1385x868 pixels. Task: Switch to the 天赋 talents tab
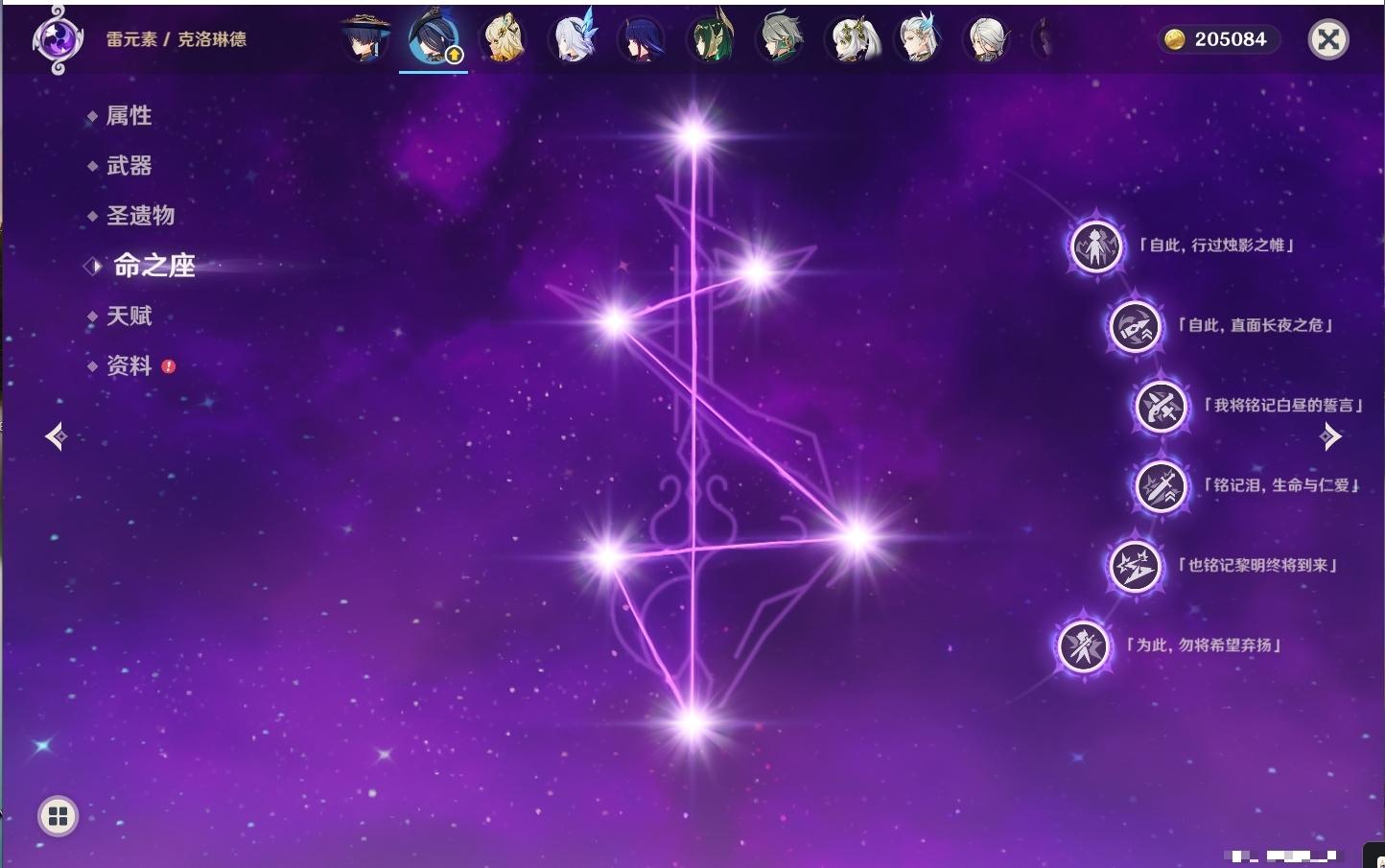[x=129, y=316]
